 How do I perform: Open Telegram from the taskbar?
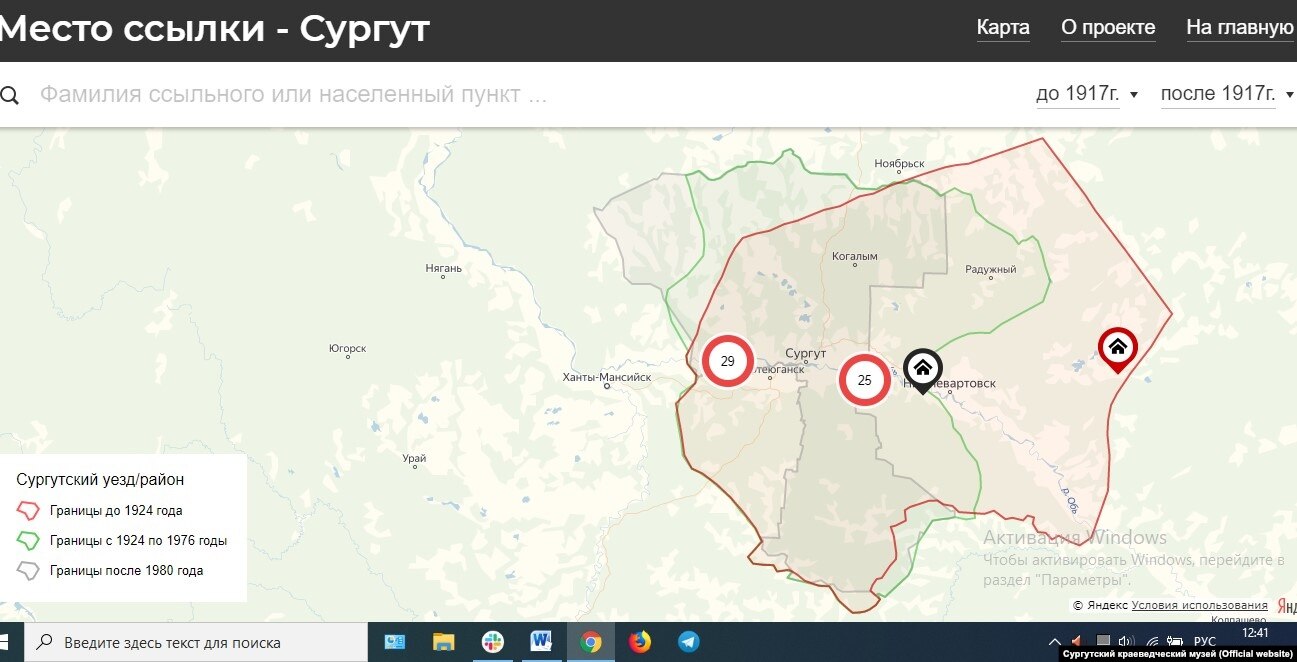point(689,642)
